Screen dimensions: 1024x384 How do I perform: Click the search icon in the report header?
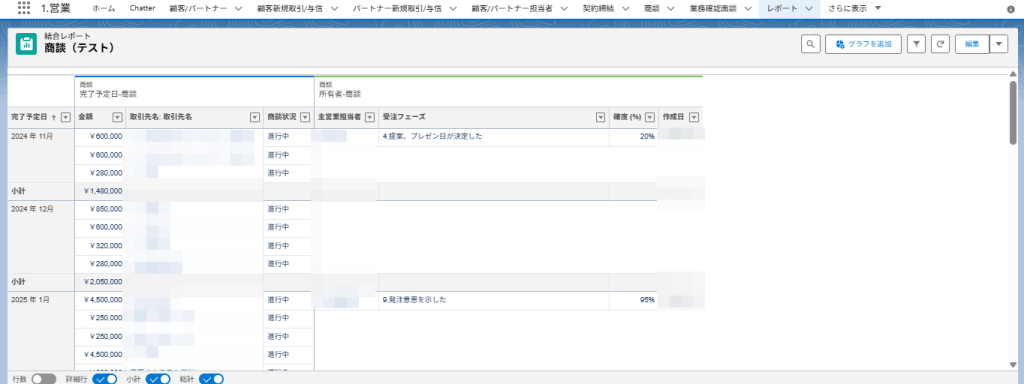click(x=810, y=44)
